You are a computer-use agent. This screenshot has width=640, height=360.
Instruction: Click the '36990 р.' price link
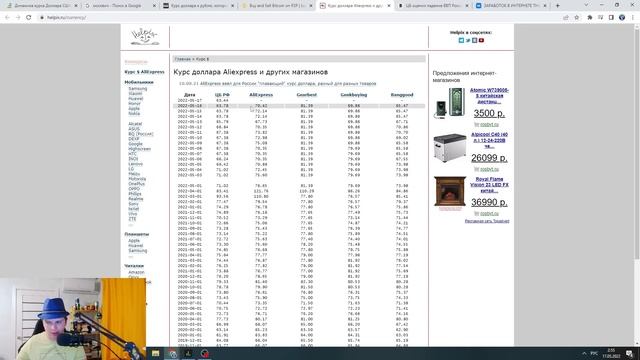click(x=489, y=202)
